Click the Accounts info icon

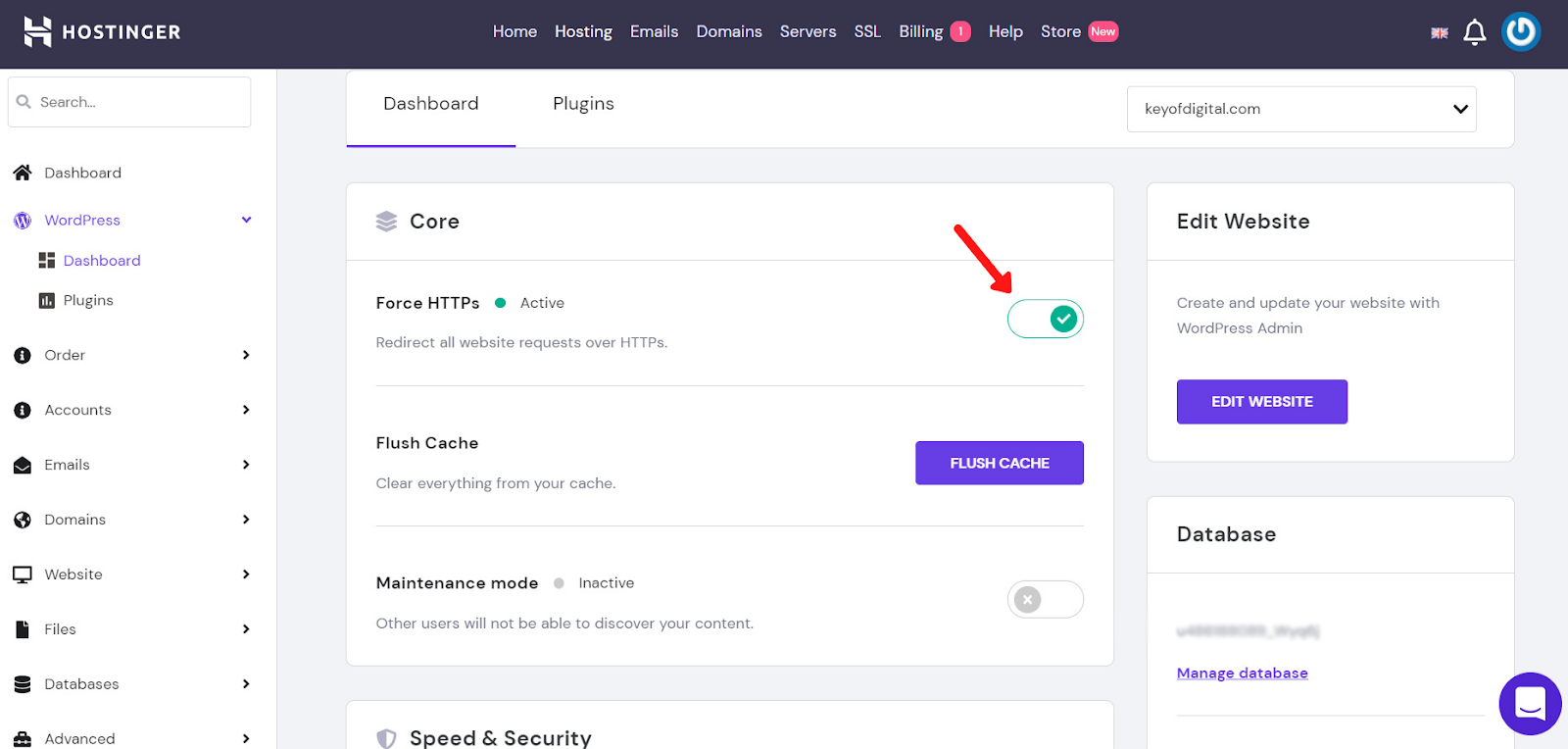[23, 410]
